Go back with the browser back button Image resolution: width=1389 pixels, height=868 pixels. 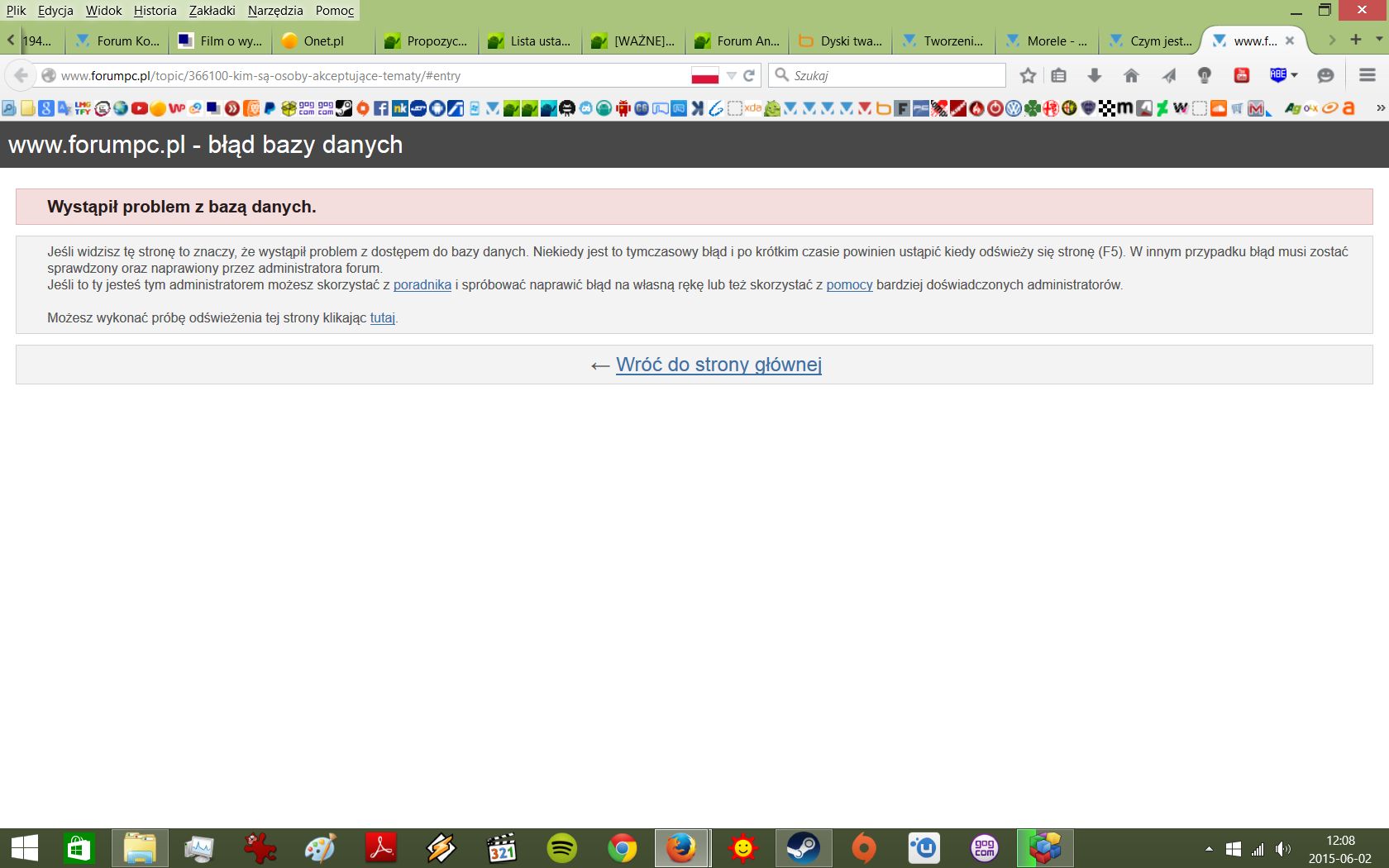coord(21,76)
